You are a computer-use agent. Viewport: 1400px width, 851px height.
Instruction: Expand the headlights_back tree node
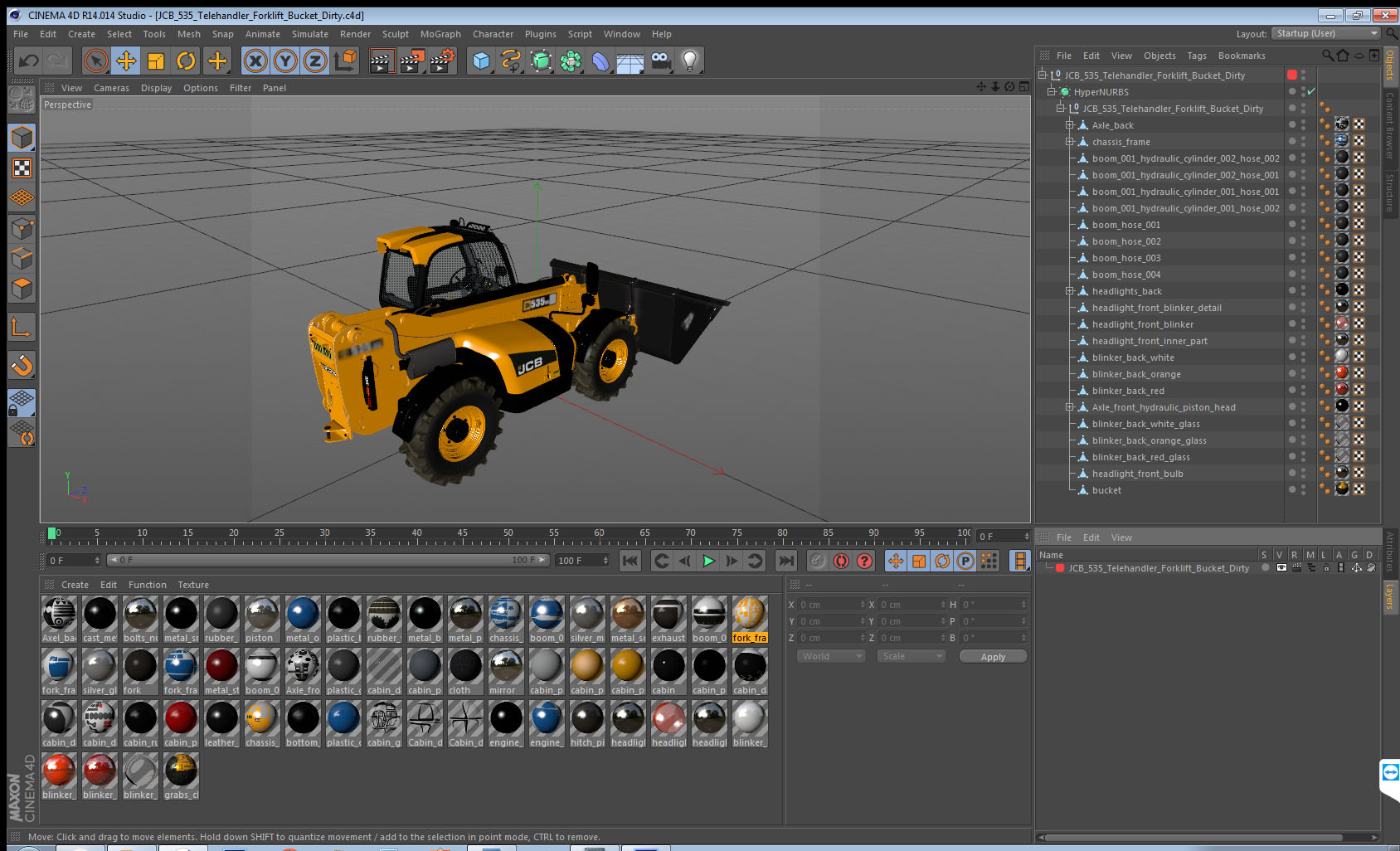pos(1070,291)
